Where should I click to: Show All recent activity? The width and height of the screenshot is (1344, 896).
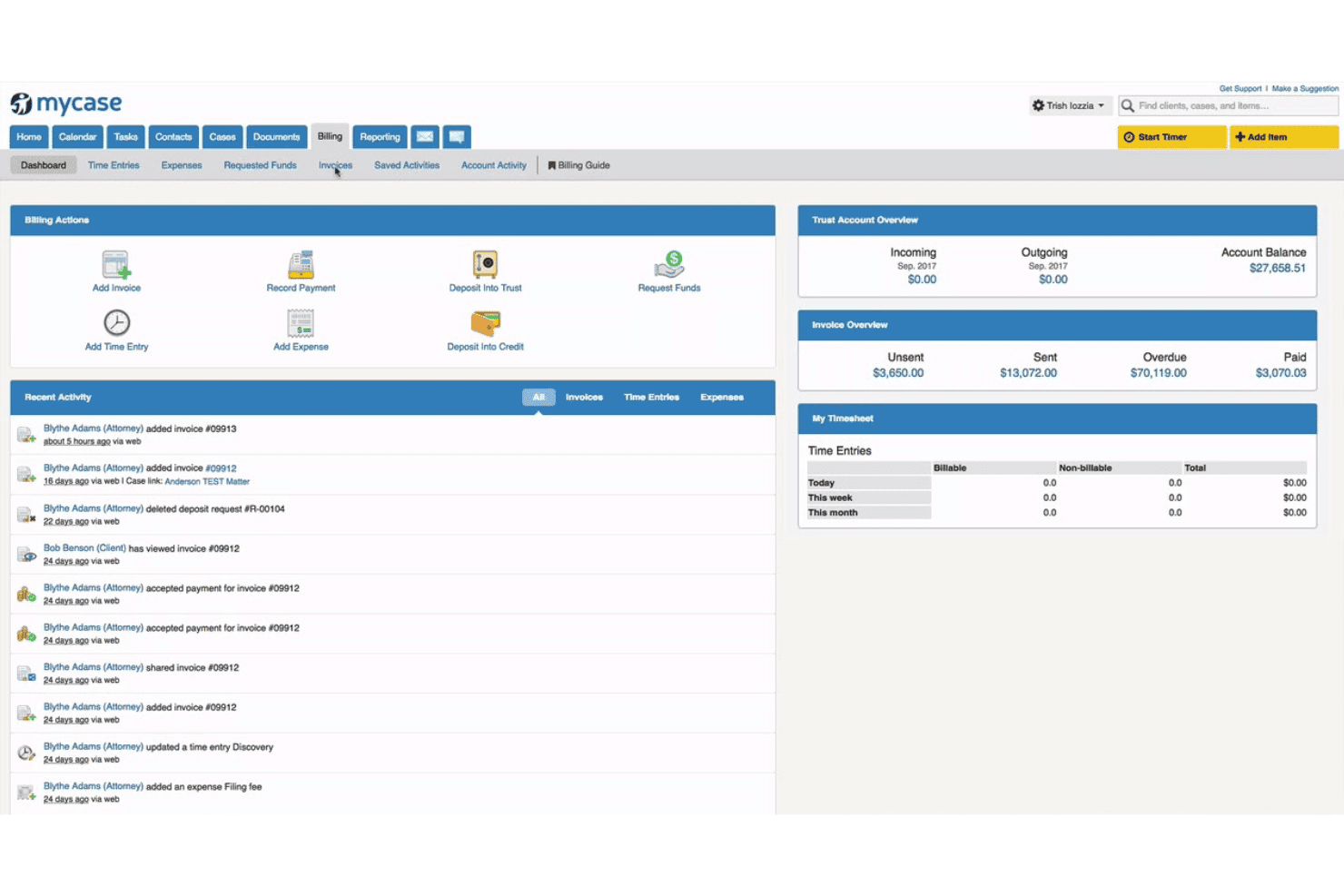(539, 398)
